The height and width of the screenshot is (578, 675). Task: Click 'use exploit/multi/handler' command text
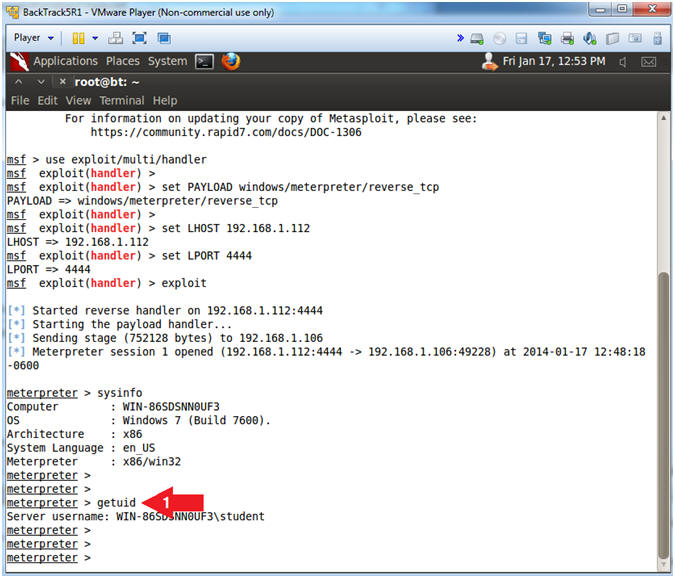(126, 160)
